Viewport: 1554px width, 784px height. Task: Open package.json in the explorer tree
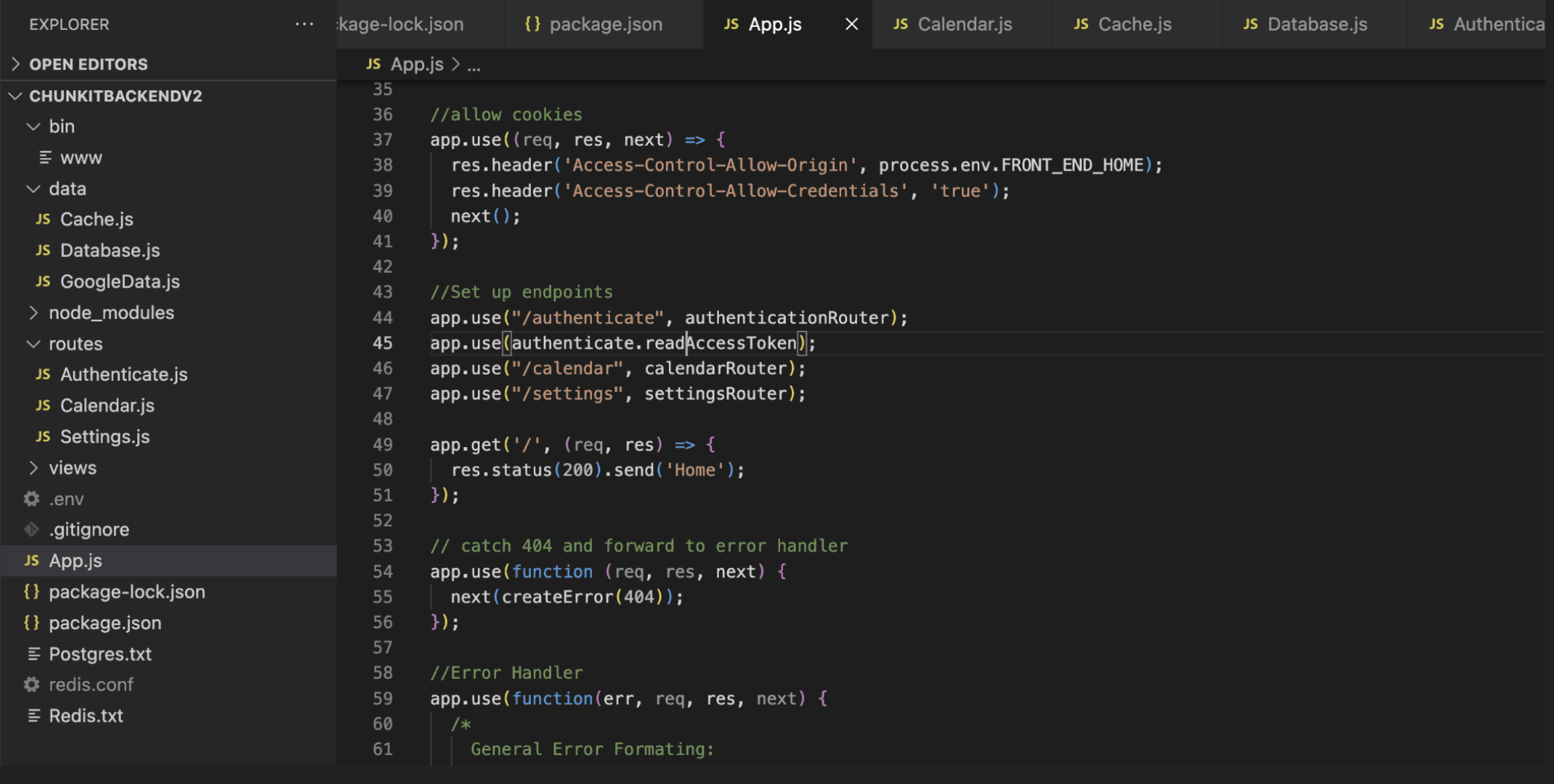[168, 623]
